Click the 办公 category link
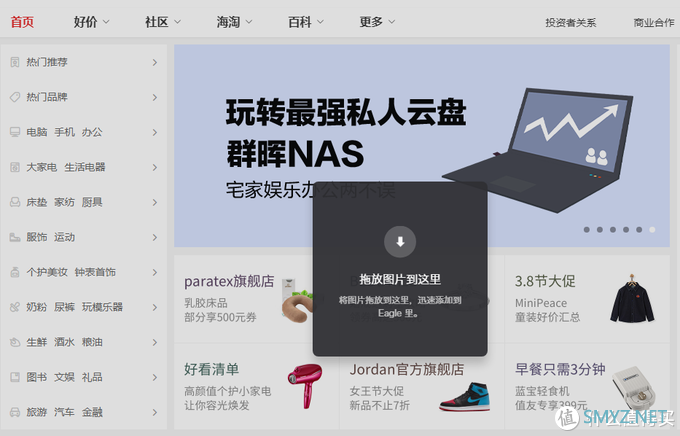 (x=92, y=132)
